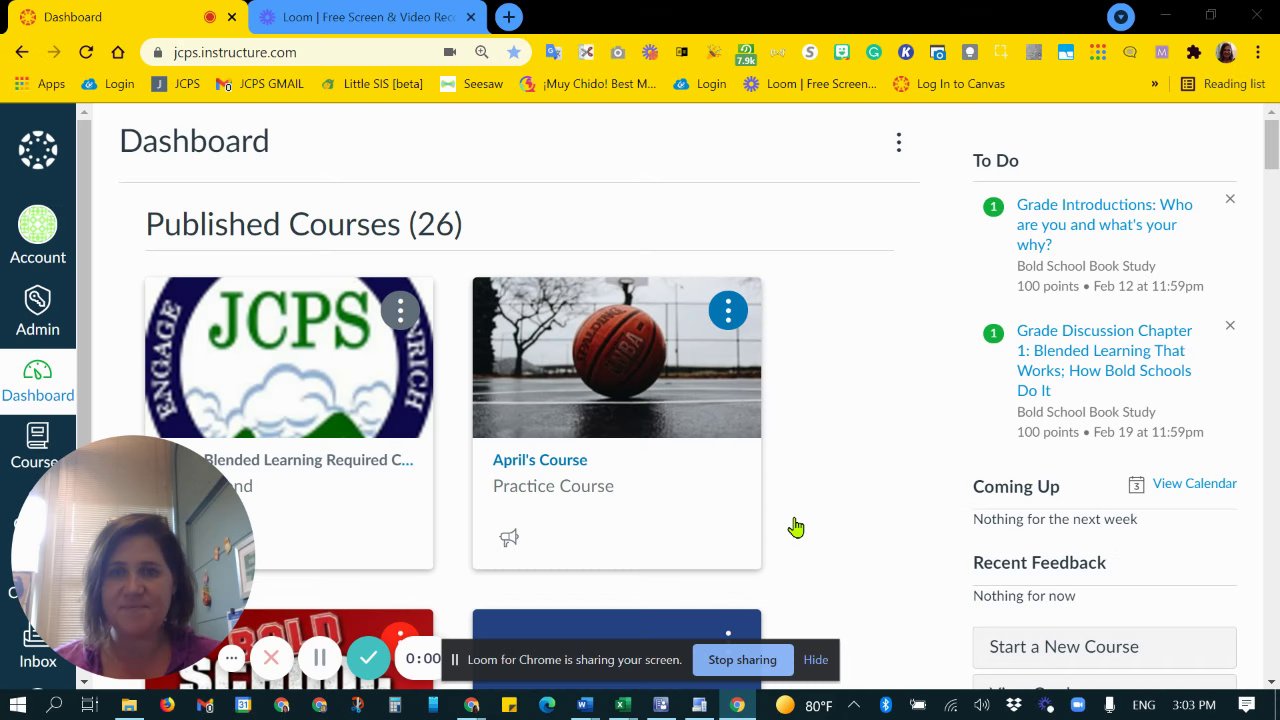
Task: Close the Dashboard browser tab
Action: coord(233,17)
